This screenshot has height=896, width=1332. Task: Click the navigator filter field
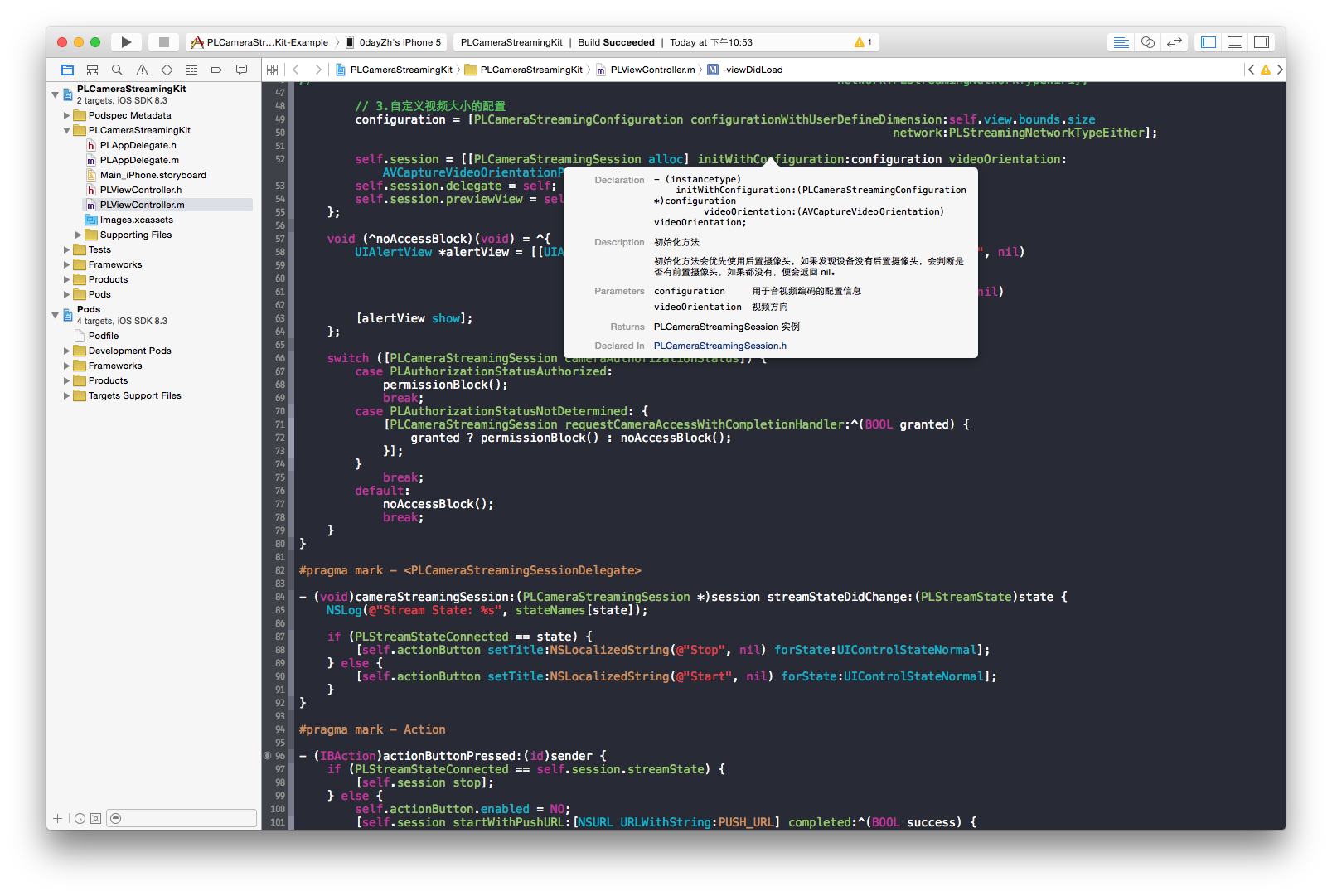[182, 818]
